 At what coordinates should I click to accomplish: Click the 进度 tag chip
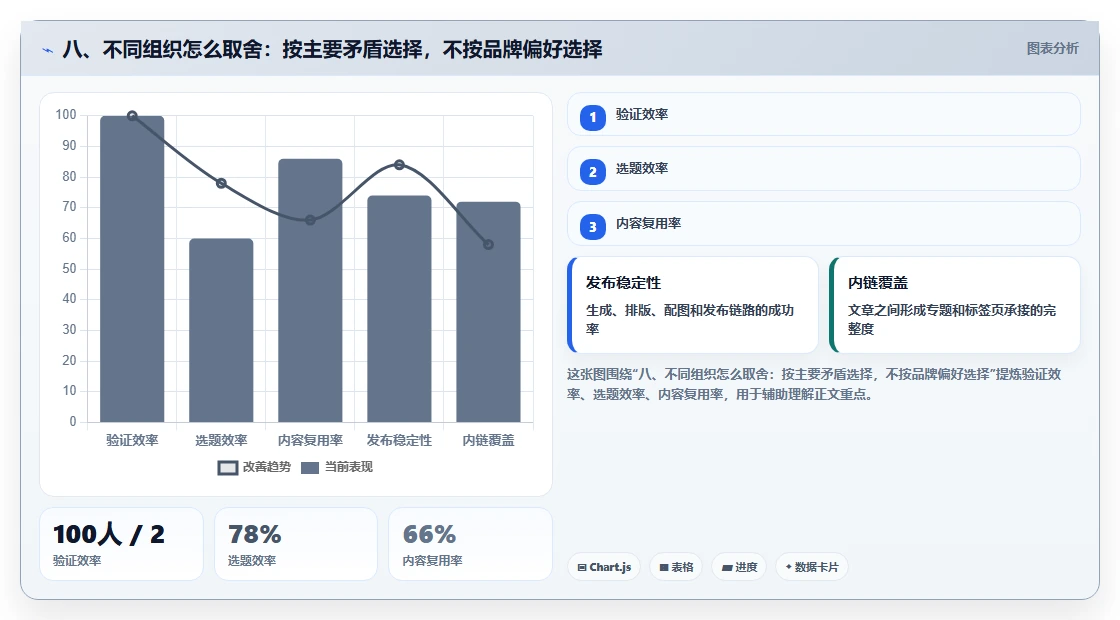tap(739, 567)
